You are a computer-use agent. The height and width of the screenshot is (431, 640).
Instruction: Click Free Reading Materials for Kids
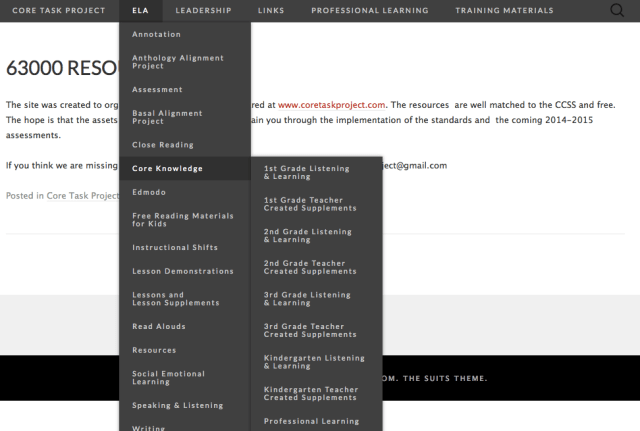pos(183,219)
